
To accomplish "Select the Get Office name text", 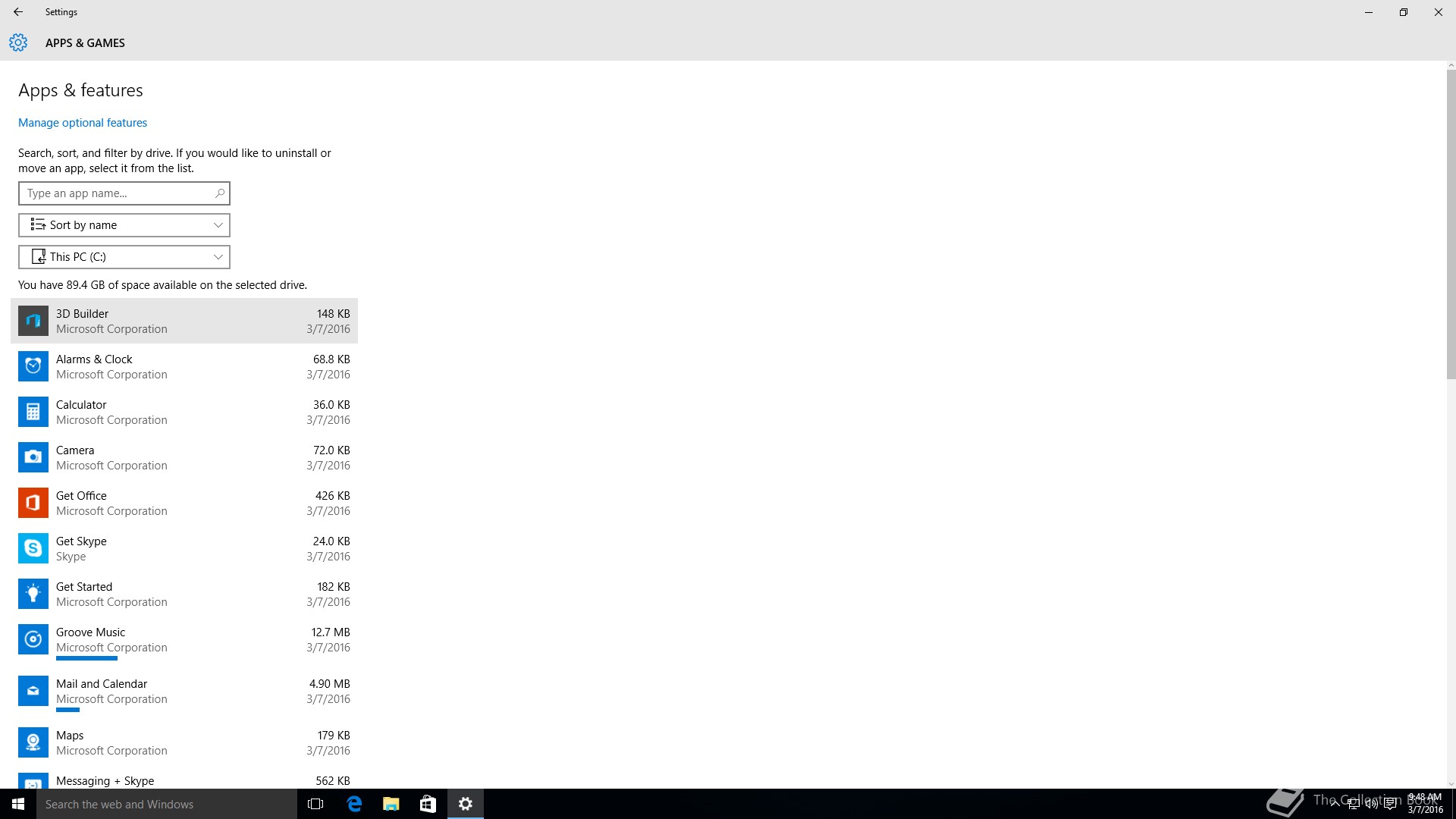I will click(81, 496).
